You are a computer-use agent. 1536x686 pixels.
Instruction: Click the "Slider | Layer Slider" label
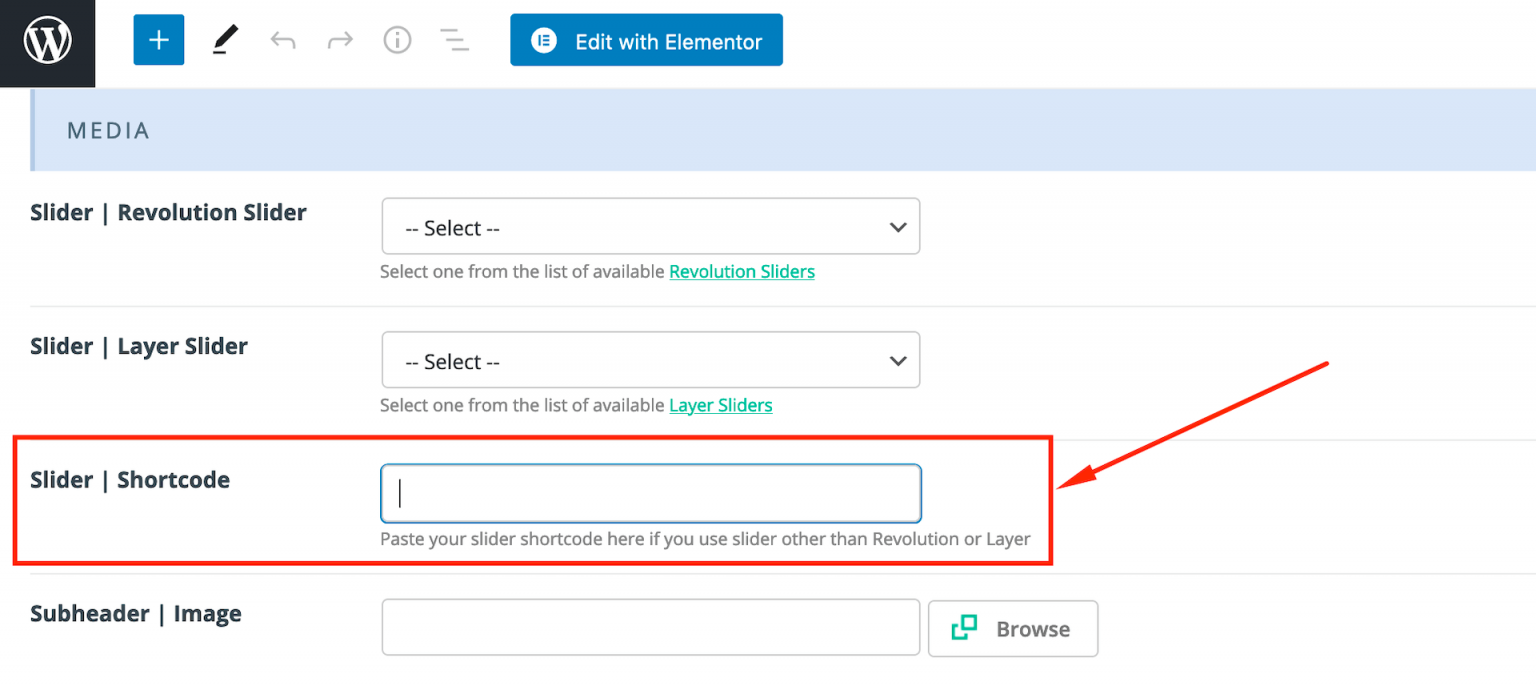click(139, 347)
